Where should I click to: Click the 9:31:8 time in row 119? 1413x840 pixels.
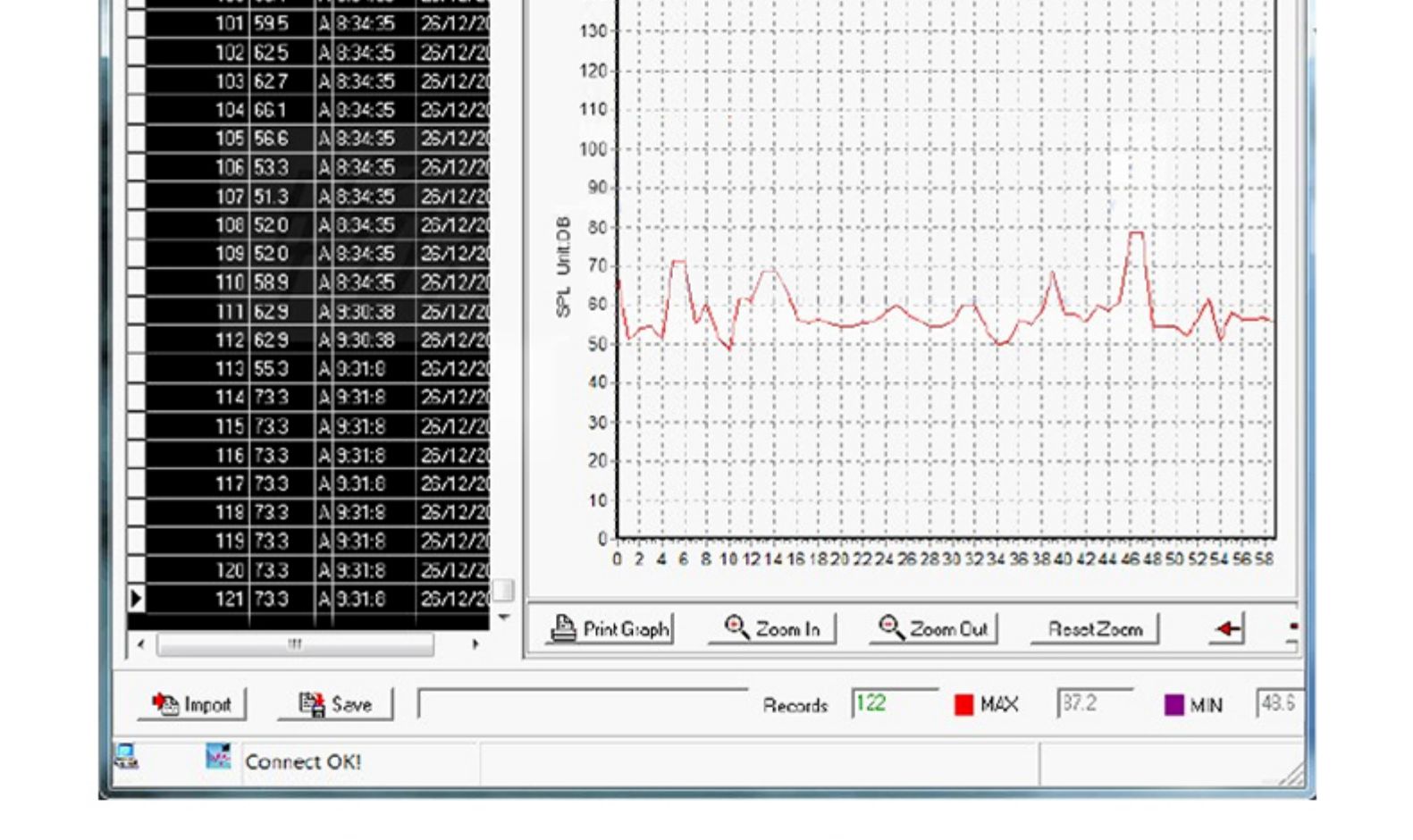tap(360, 541)
